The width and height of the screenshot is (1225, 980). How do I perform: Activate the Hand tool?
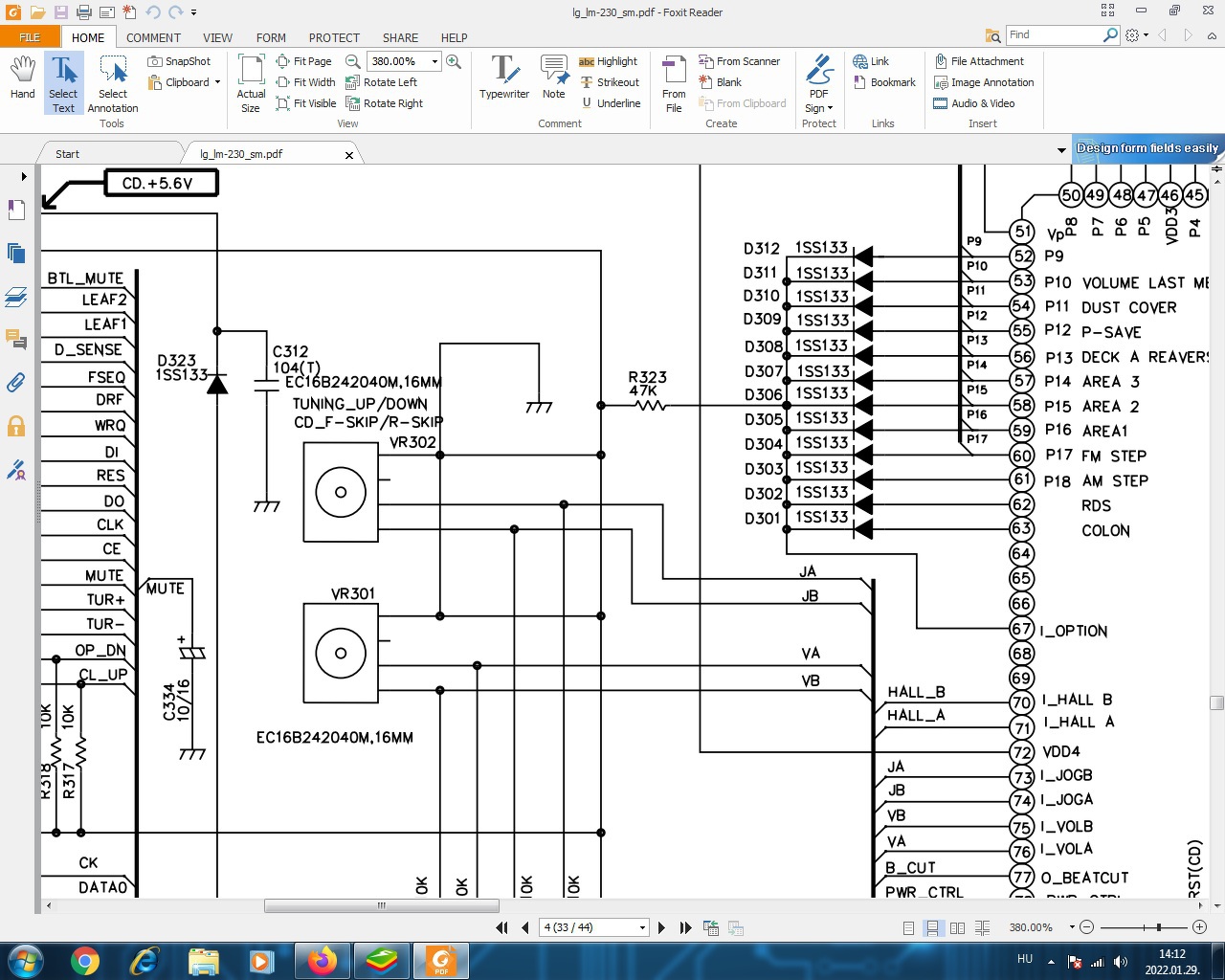point(23,78)
